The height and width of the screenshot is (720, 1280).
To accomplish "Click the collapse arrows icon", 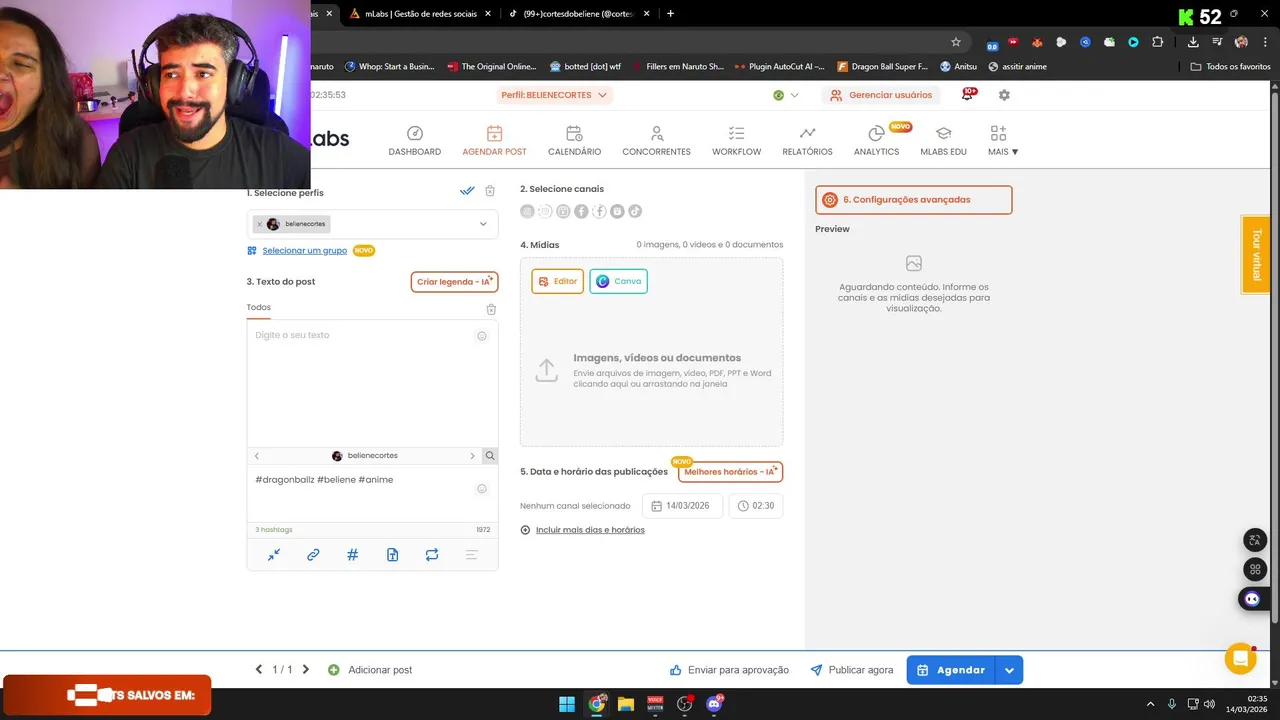I will click(274, 555).
